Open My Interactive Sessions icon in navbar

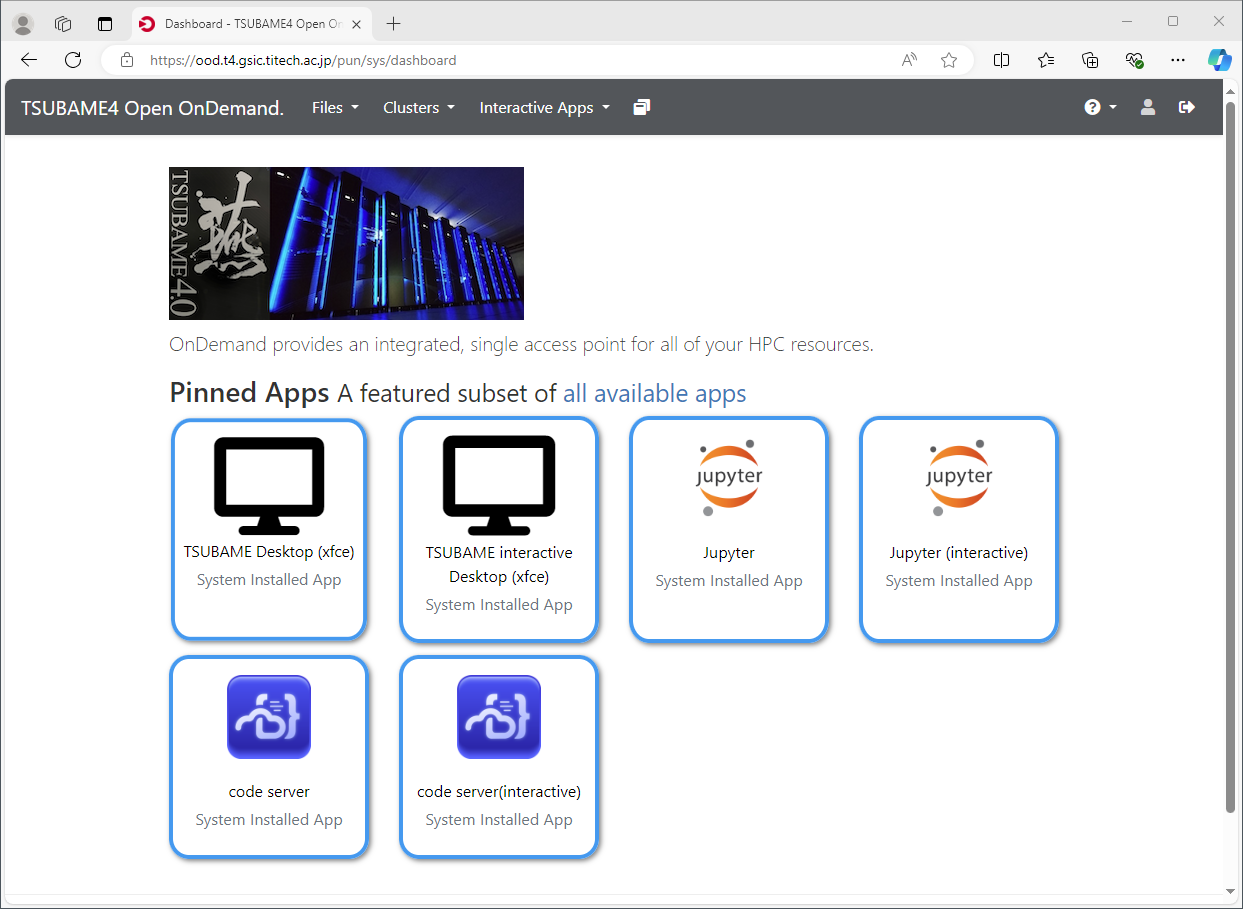[x=642, y=107]
